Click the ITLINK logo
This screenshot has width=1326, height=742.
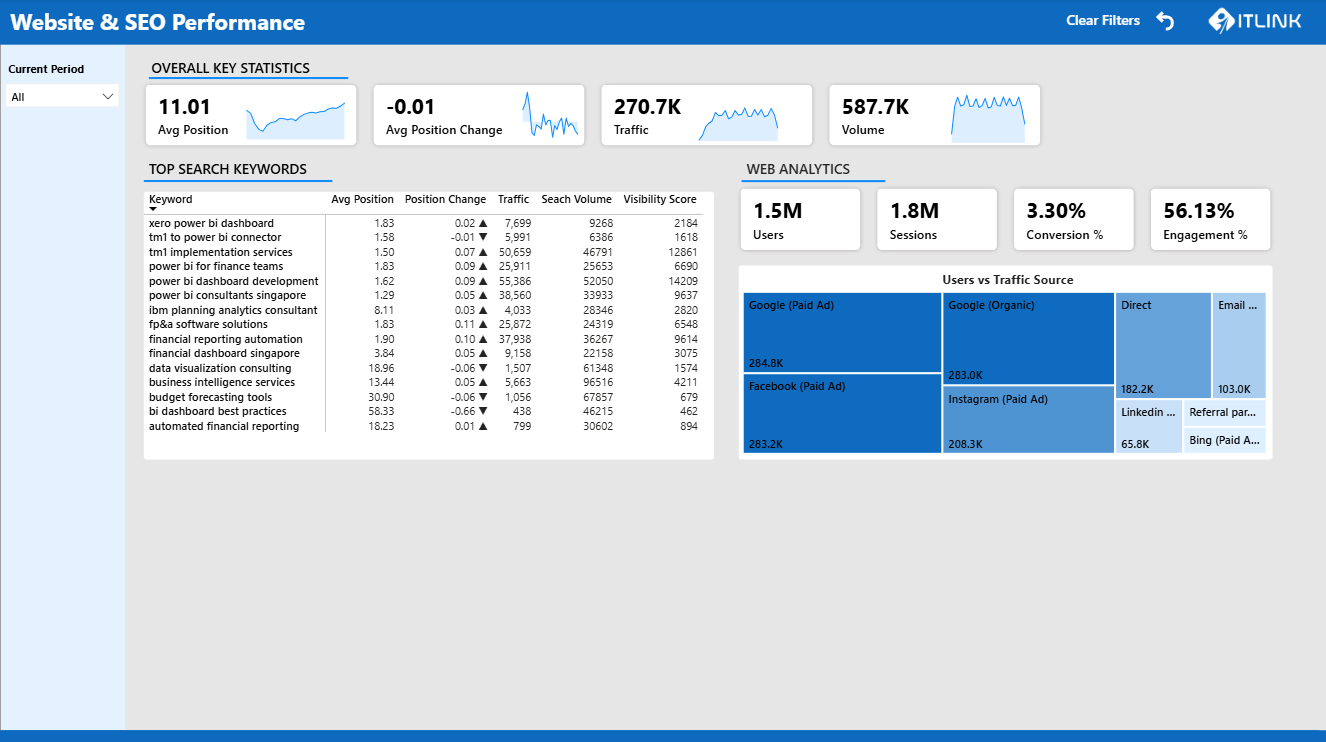(x=1254, y=20)
